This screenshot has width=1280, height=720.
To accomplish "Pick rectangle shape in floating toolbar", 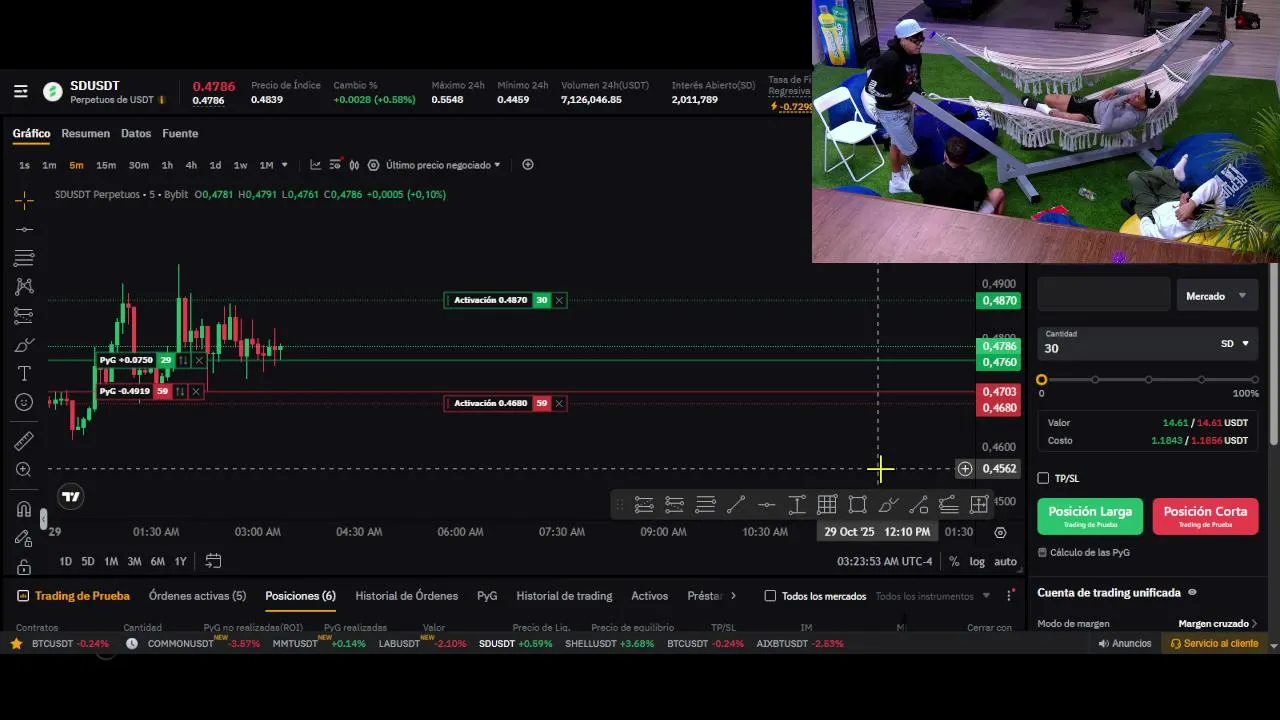I will pyautogui.click(x=858, y=505).
